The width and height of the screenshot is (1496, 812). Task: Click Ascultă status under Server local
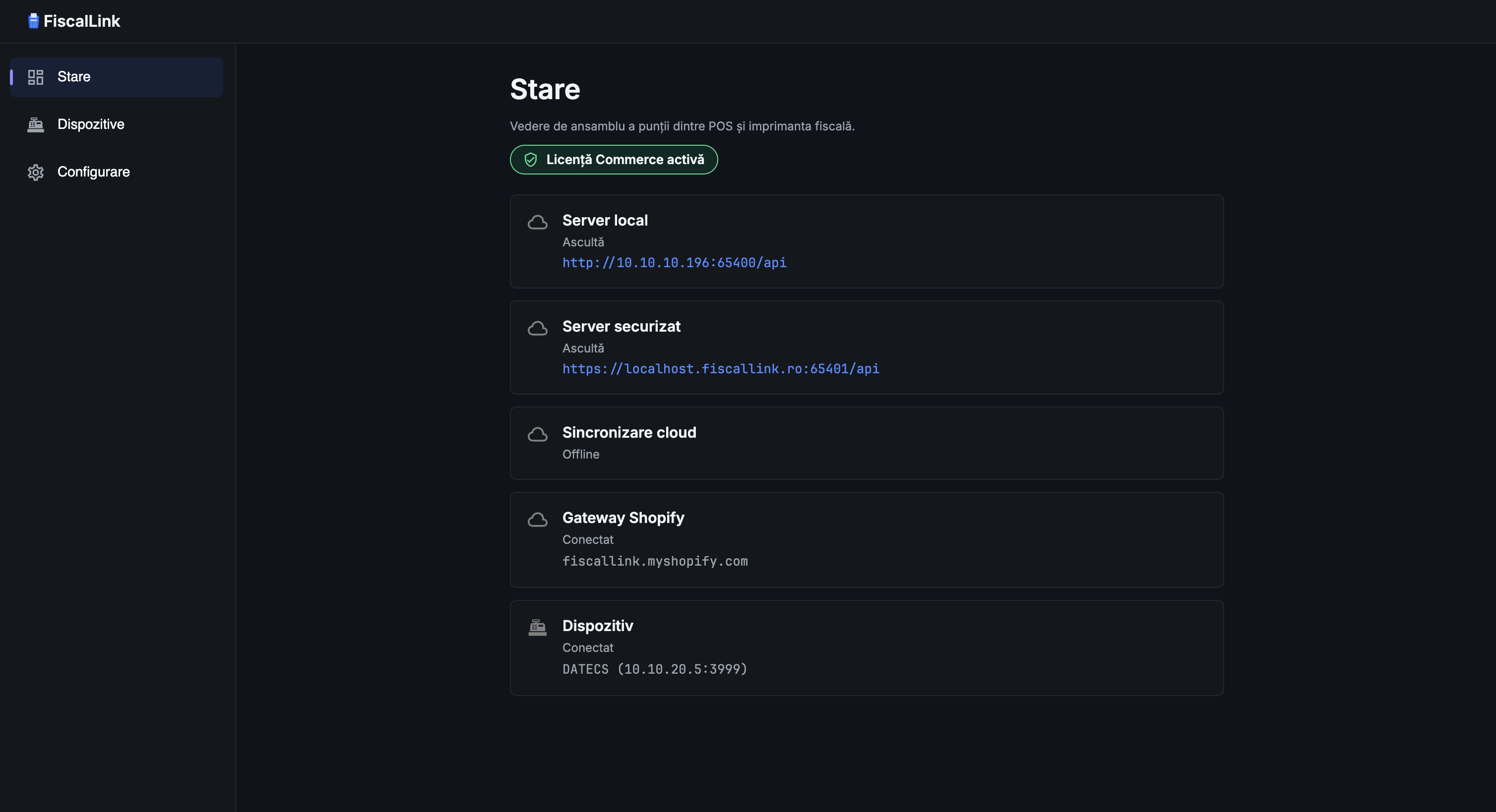[x=583, y=242]
